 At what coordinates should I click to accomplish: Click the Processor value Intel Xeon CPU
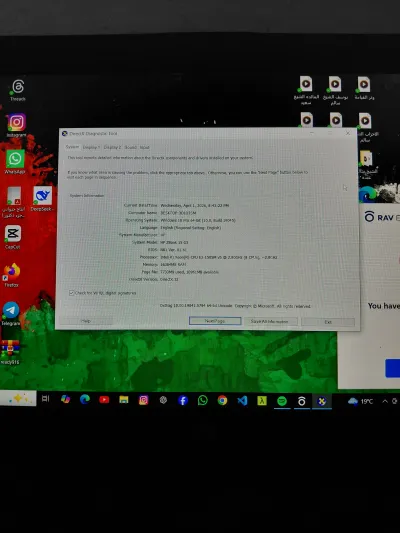coord(219,257)
